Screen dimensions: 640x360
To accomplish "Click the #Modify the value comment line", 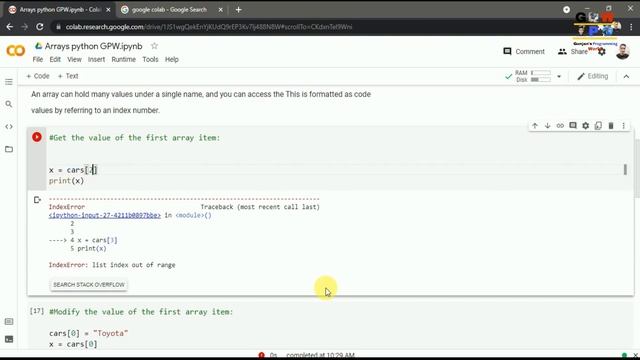I will coord(141,312).
